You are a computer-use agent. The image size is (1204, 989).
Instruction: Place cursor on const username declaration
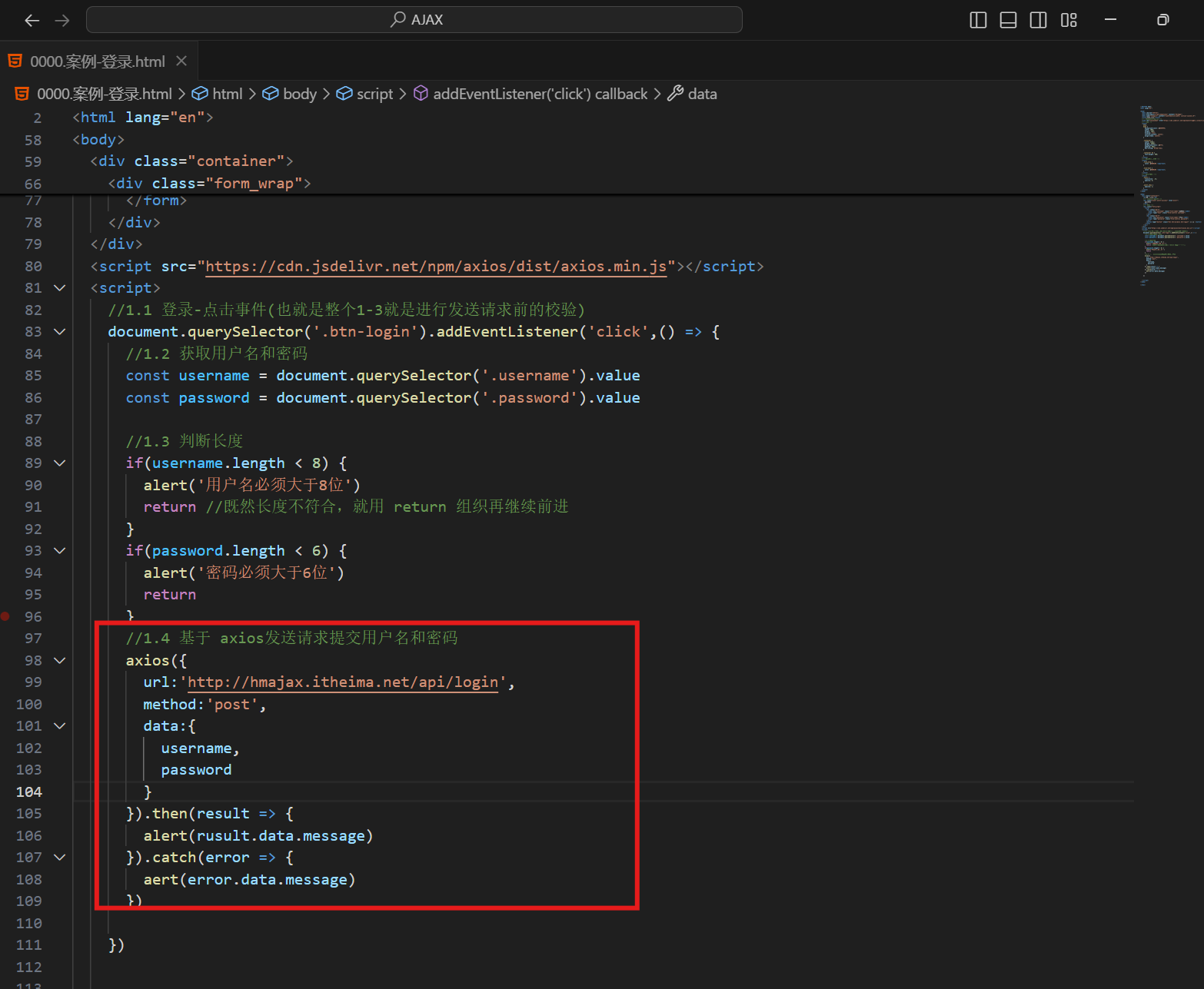point(383,376)
